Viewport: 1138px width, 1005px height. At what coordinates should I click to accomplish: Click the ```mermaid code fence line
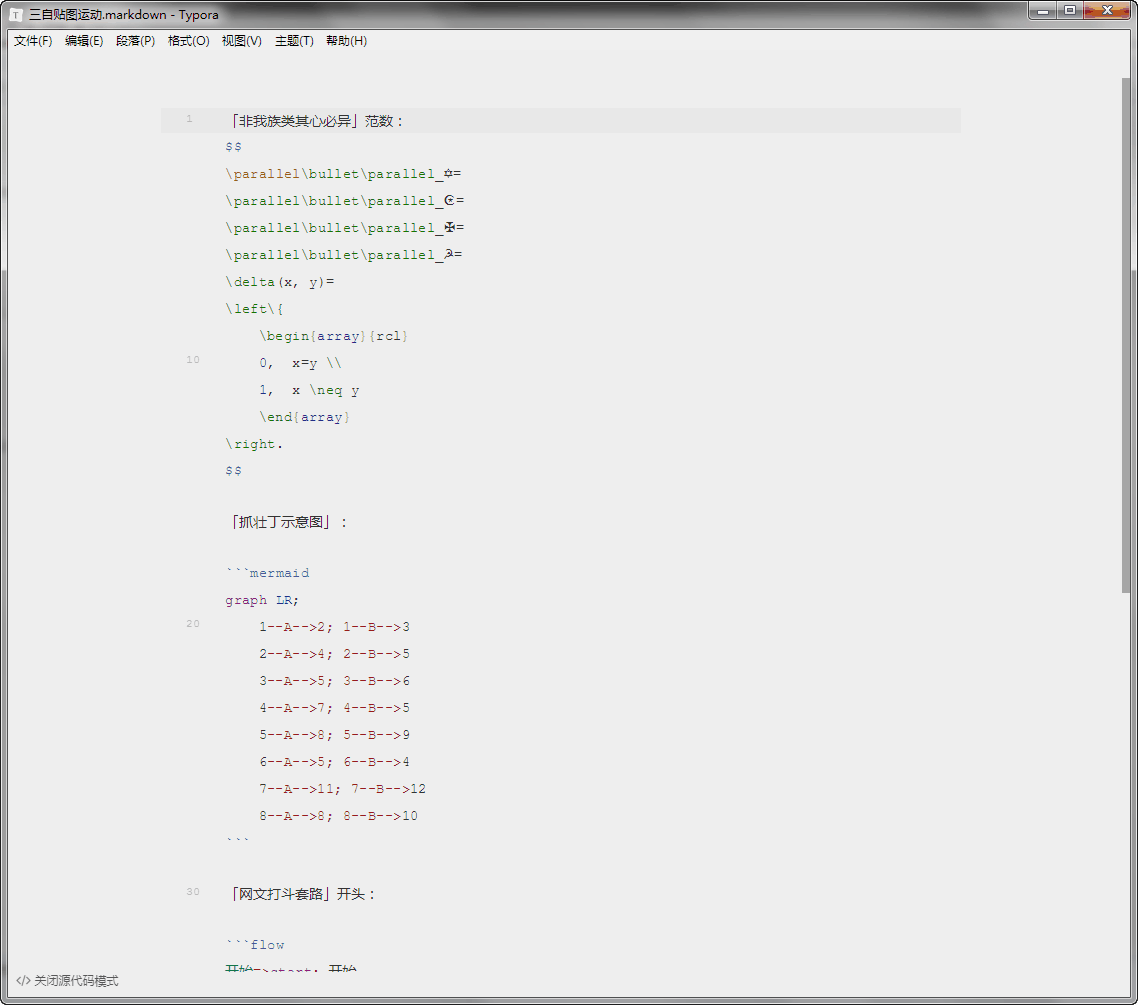tap(267, 573)
